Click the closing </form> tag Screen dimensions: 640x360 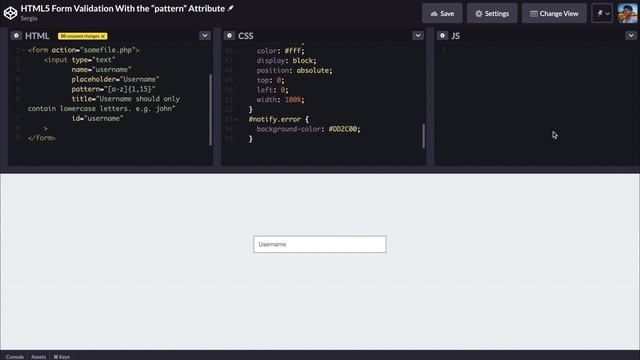42,138
